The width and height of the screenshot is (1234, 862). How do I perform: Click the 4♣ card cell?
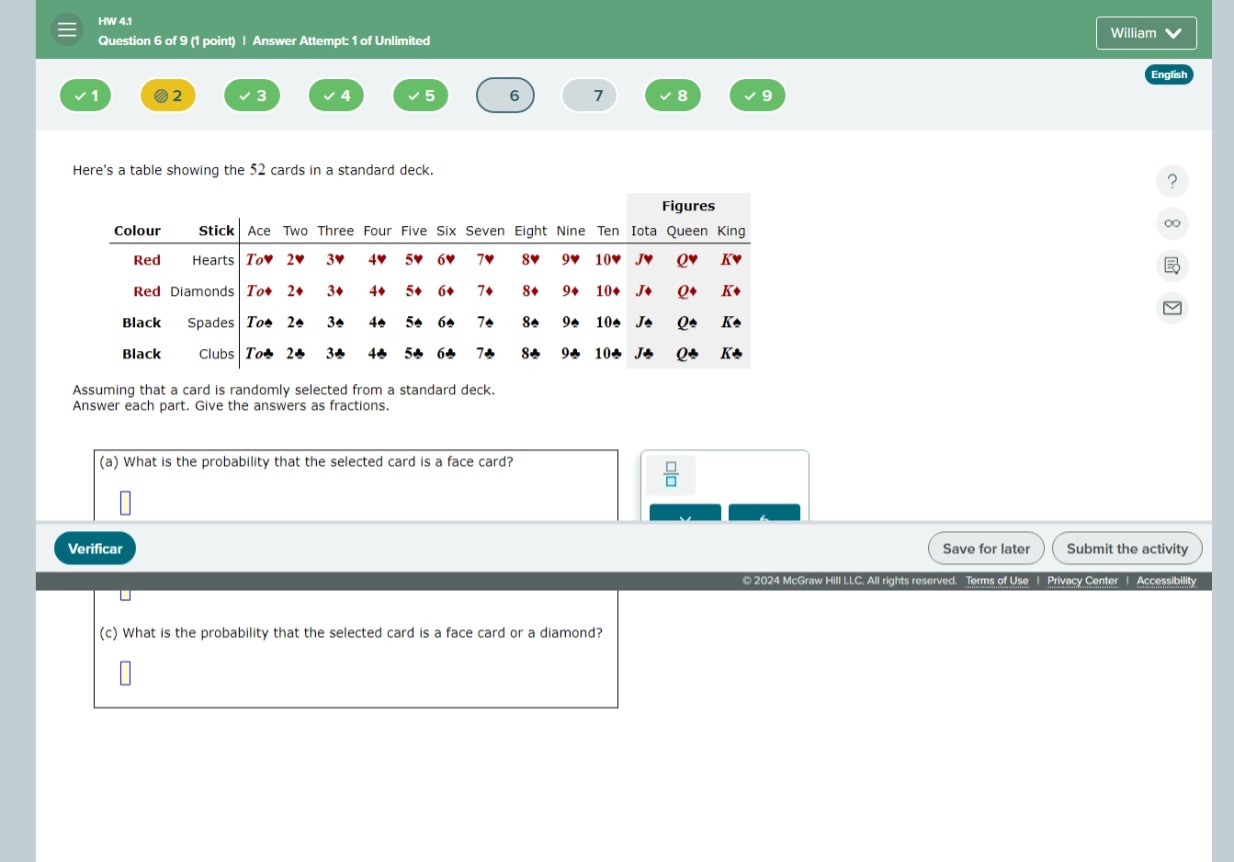coord(378,354)
